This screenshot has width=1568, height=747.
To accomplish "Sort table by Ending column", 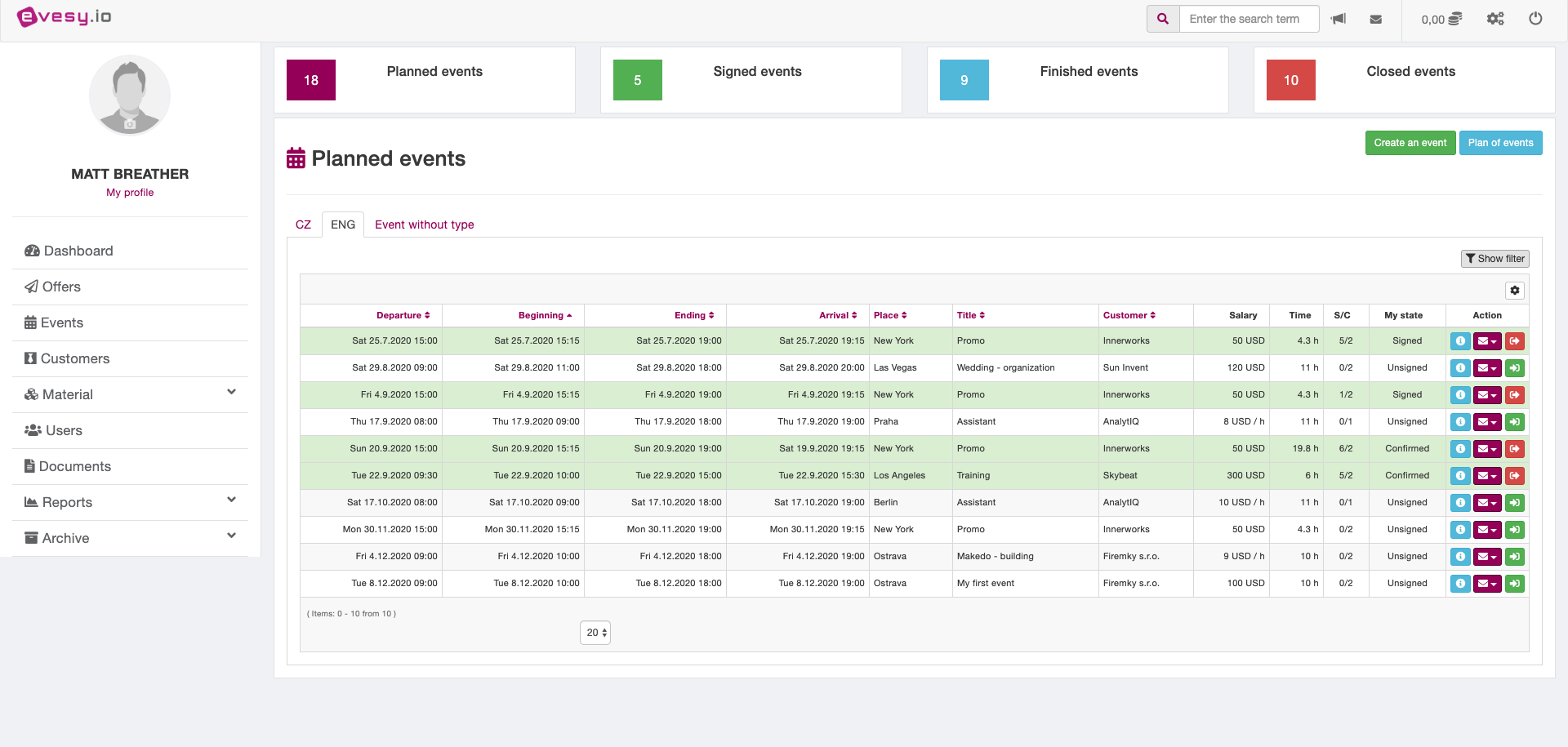I will pos(694,316).
